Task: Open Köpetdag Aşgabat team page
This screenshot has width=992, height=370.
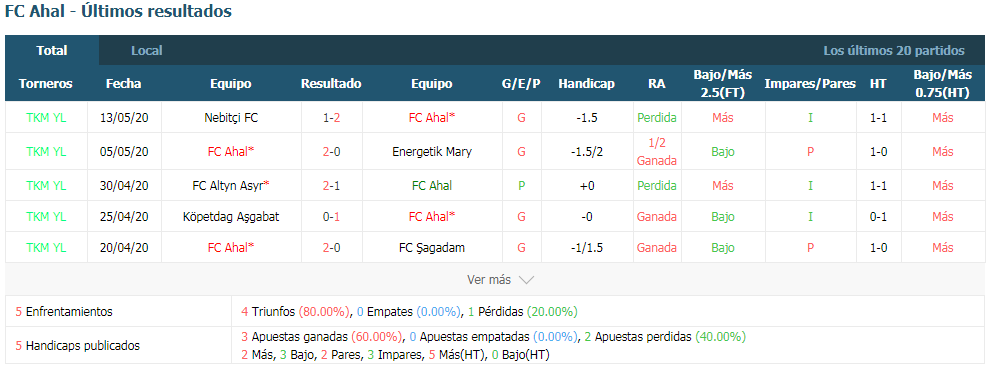Action: tap(231, 217)
